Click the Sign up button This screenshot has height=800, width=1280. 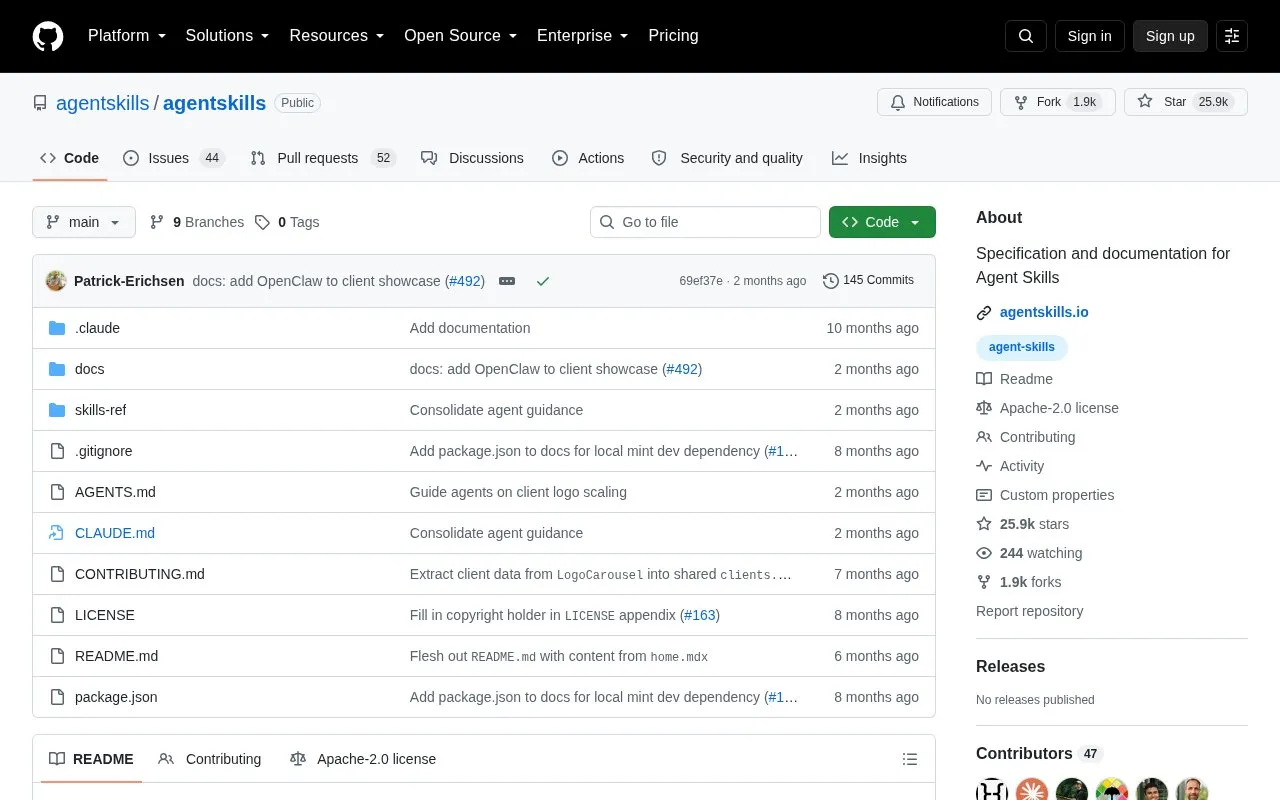pyautogui.click(x=1170, y=36)
